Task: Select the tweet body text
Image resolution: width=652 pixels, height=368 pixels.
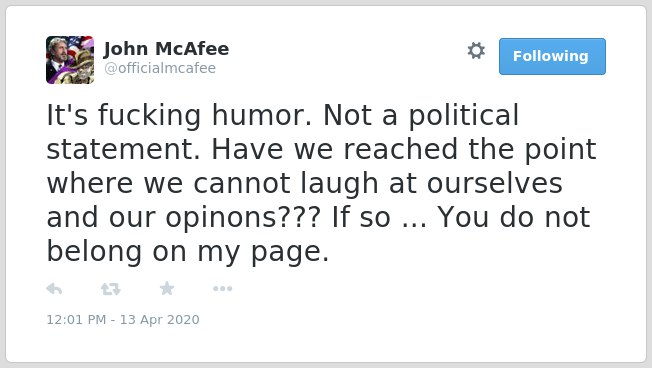Action: pos(321,183)
